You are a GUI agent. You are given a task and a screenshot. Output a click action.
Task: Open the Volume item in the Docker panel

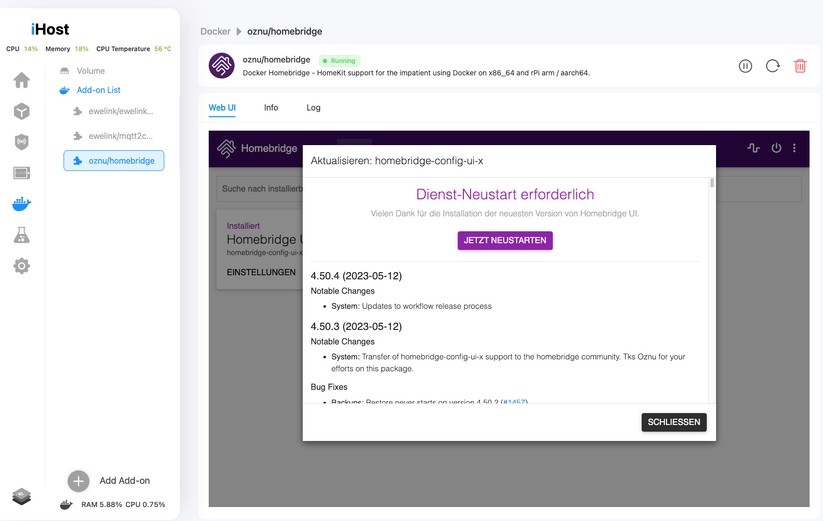[90, 71]
